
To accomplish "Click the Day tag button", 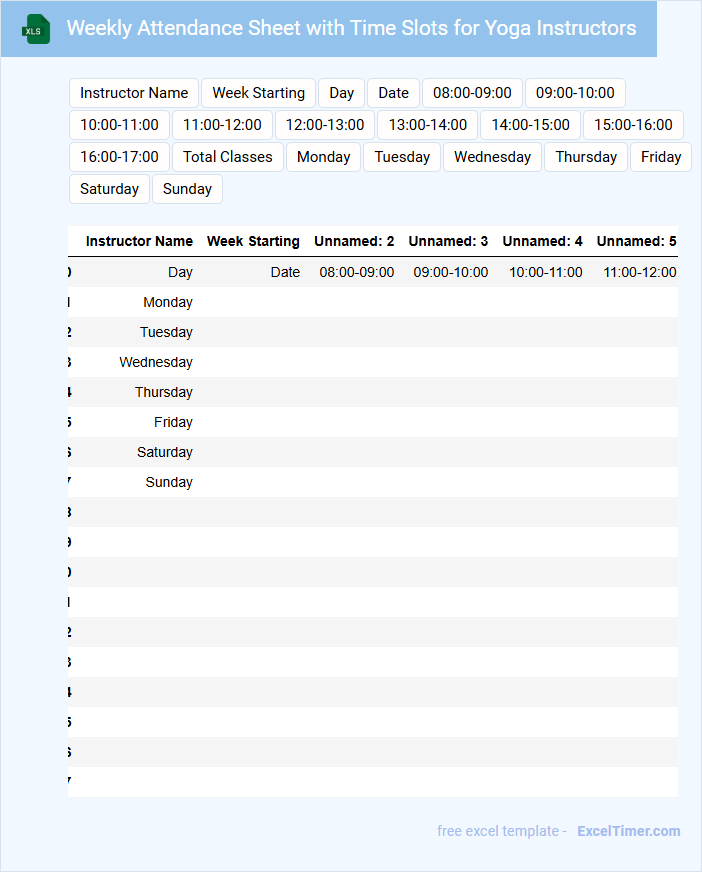I will (342, 93).
